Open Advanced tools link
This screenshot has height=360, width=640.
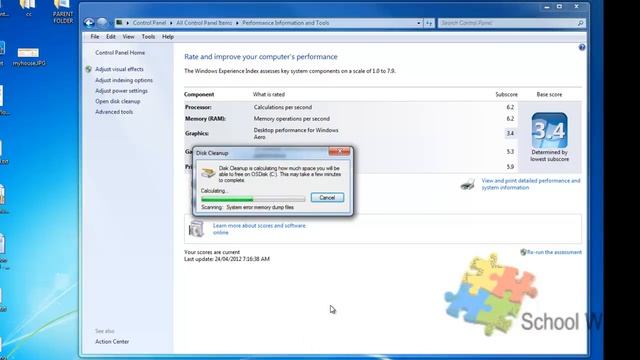coord(114,112)
